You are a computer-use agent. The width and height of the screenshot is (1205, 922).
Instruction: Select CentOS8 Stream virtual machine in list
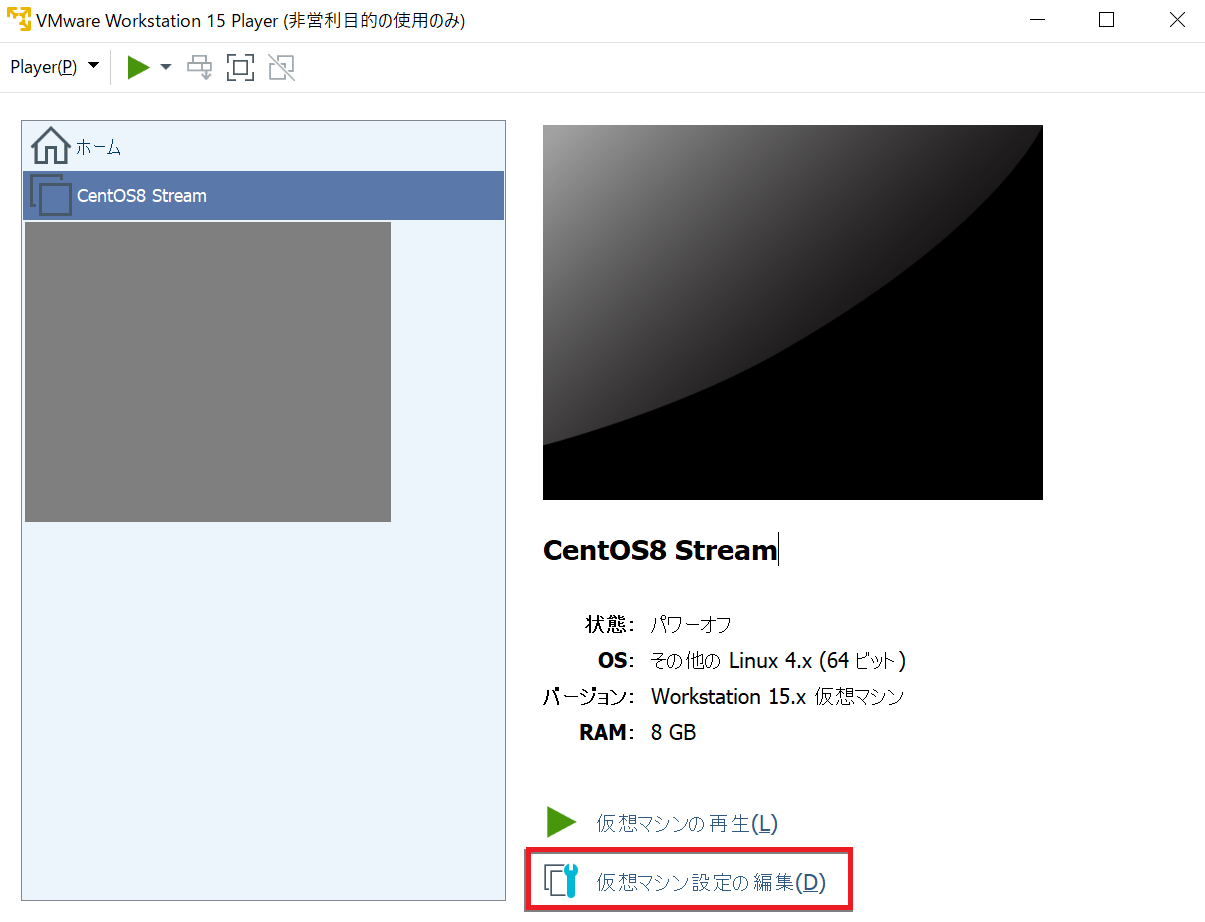(264, 195)
